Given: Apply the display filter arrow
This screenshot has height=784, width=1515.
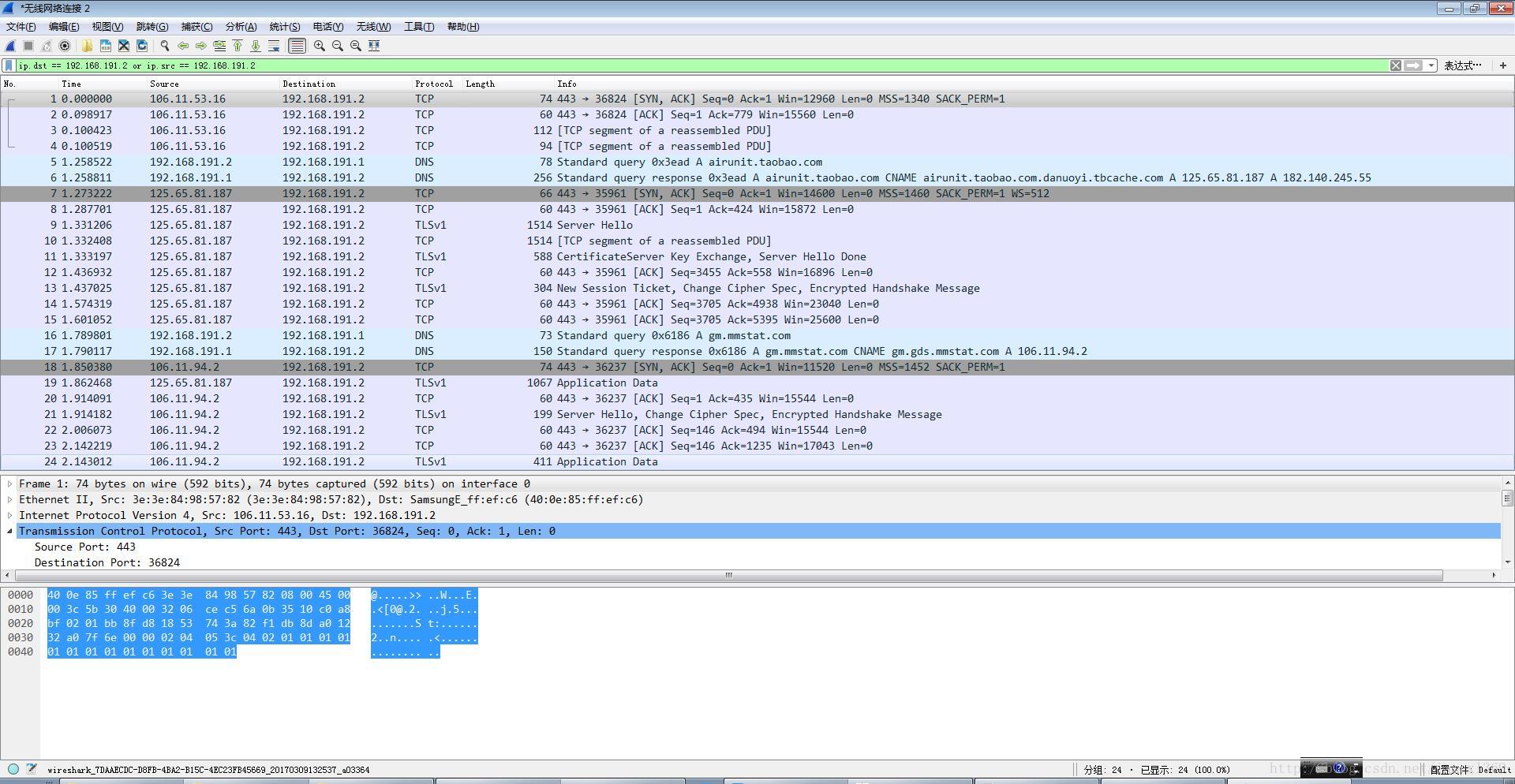Looking at the screenshot, I should pos(1413,65).
